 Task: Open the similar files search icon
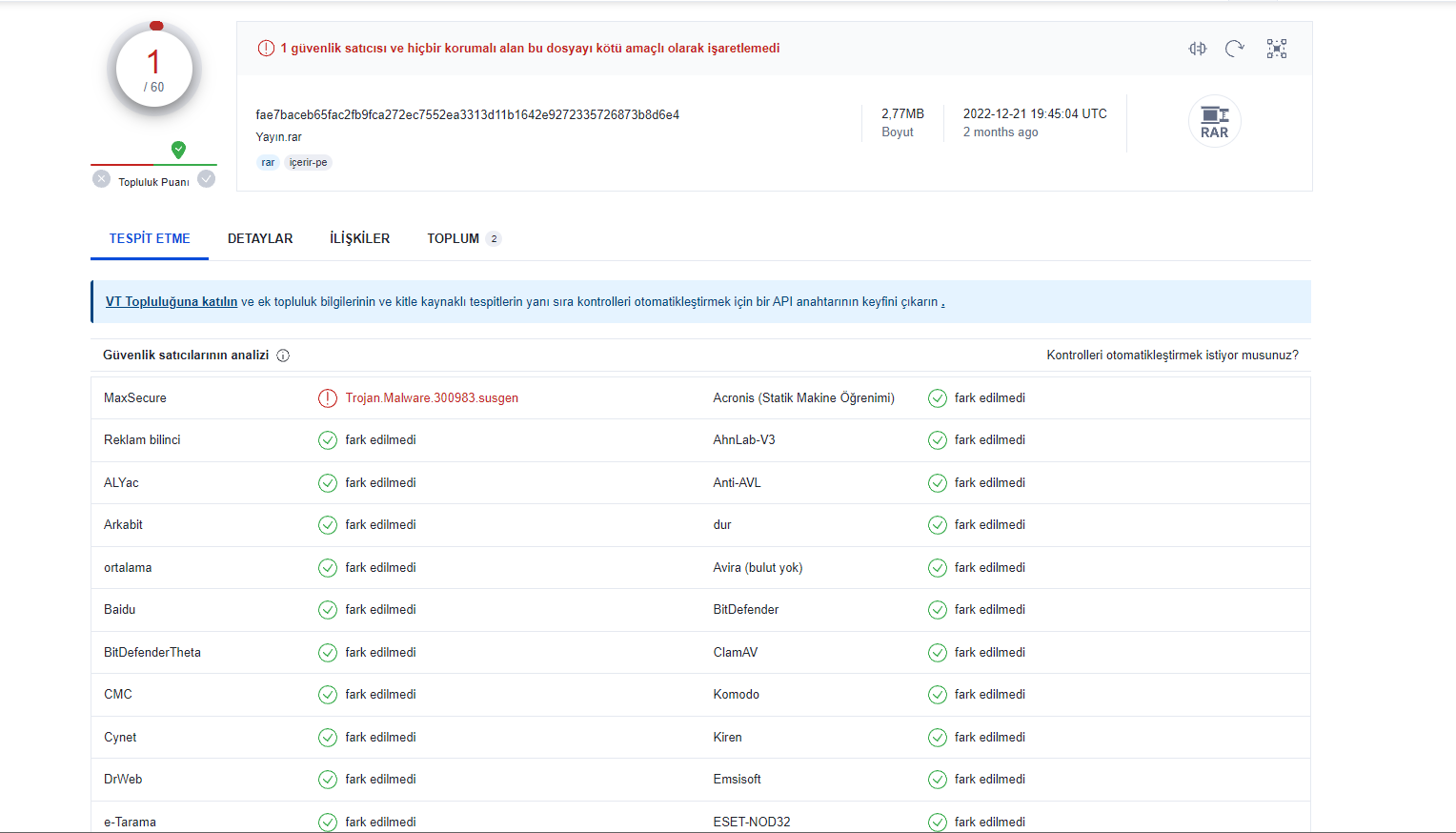1198,49
